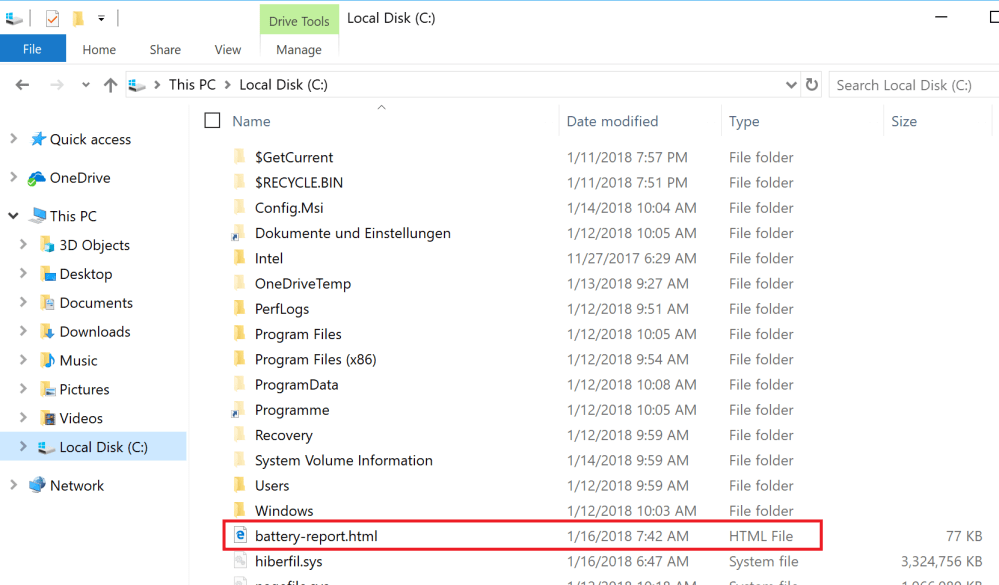Expand the Downloads folder tree node
Viewport: 999px width, 585px height.
[24, 331]
